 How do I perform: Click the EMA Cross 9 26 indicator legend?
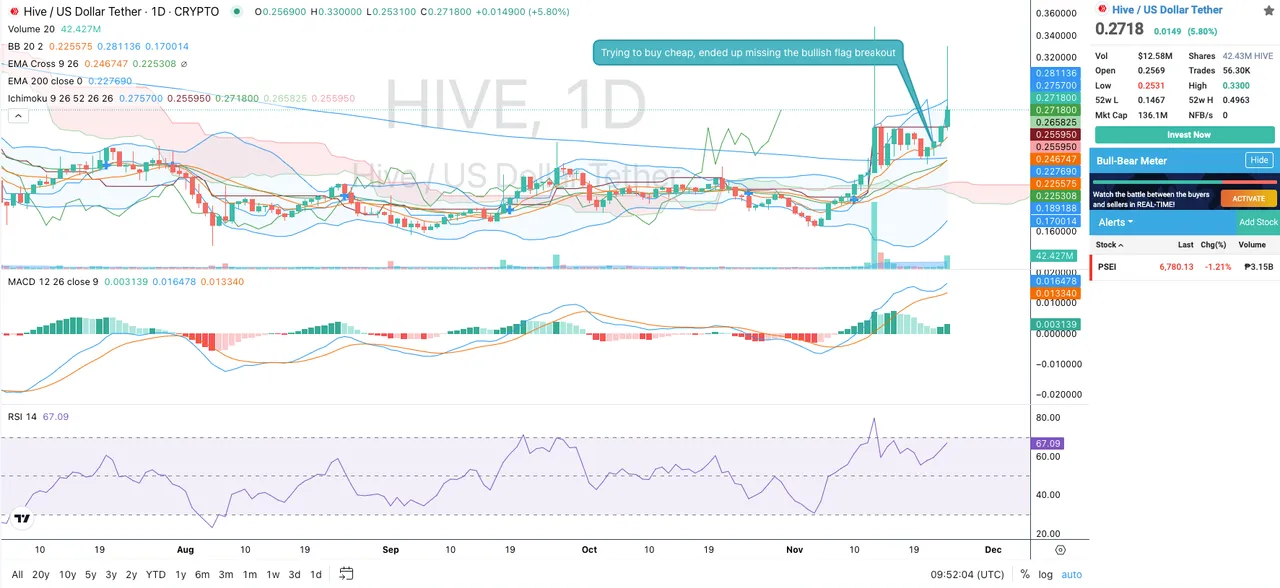point(43,63)
